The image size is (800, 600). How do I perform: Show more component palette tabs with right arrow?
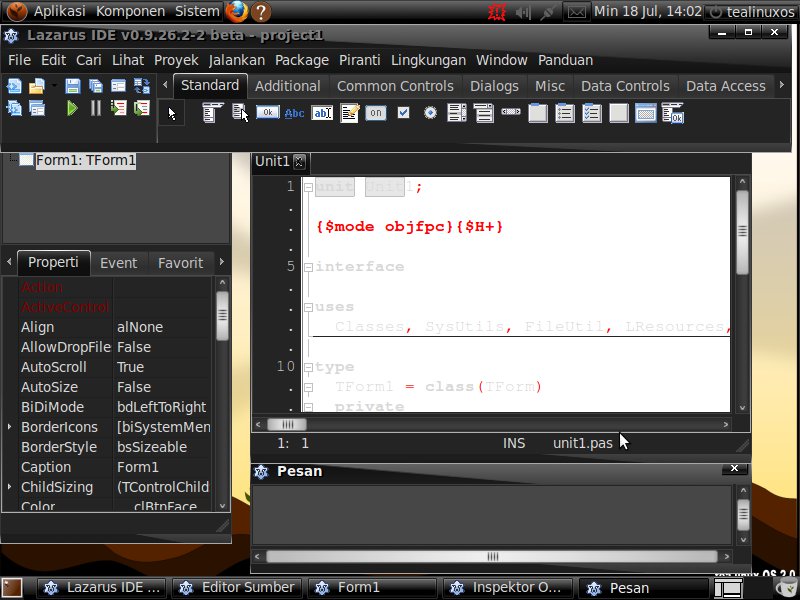[782, 85]
